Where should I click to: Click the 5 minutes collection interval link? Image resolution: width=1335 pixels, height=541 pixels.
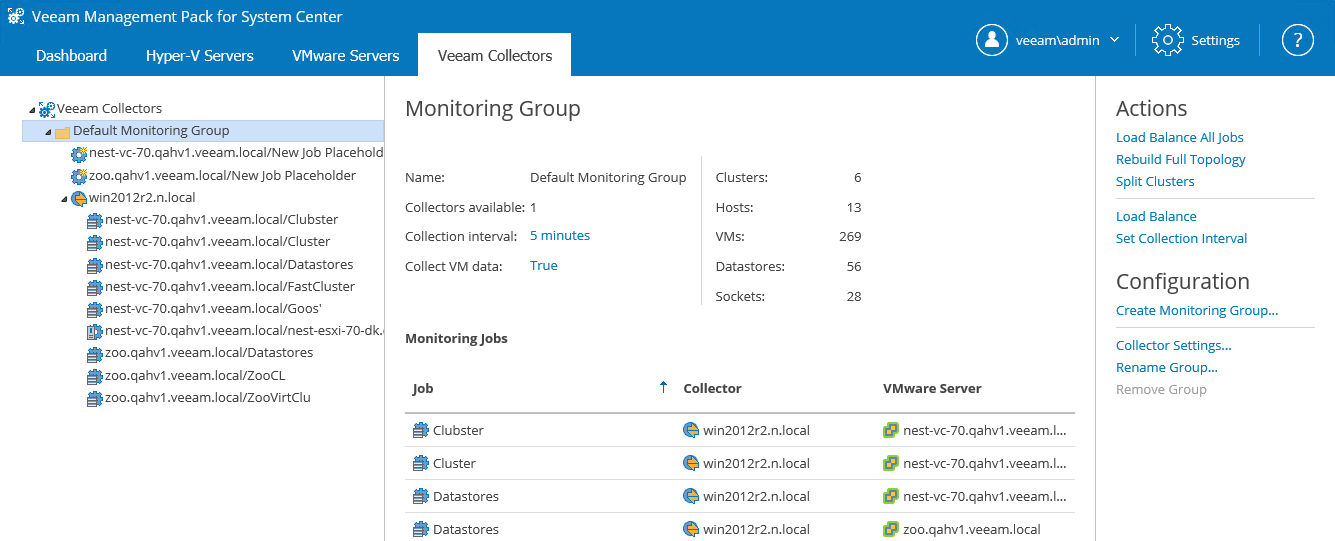click(x=560, y=236)
